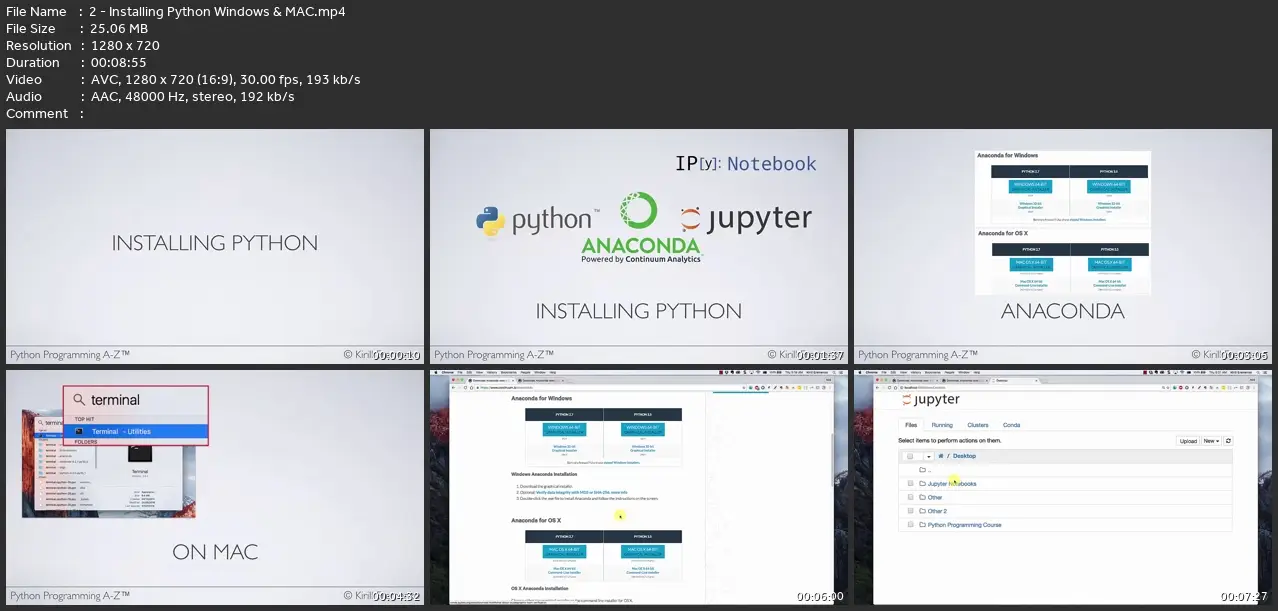Click the home icon in Jupyter breadcrumb
This screenshot has height=611, width=1278.
pyautogui.click(x=940, y=456)
